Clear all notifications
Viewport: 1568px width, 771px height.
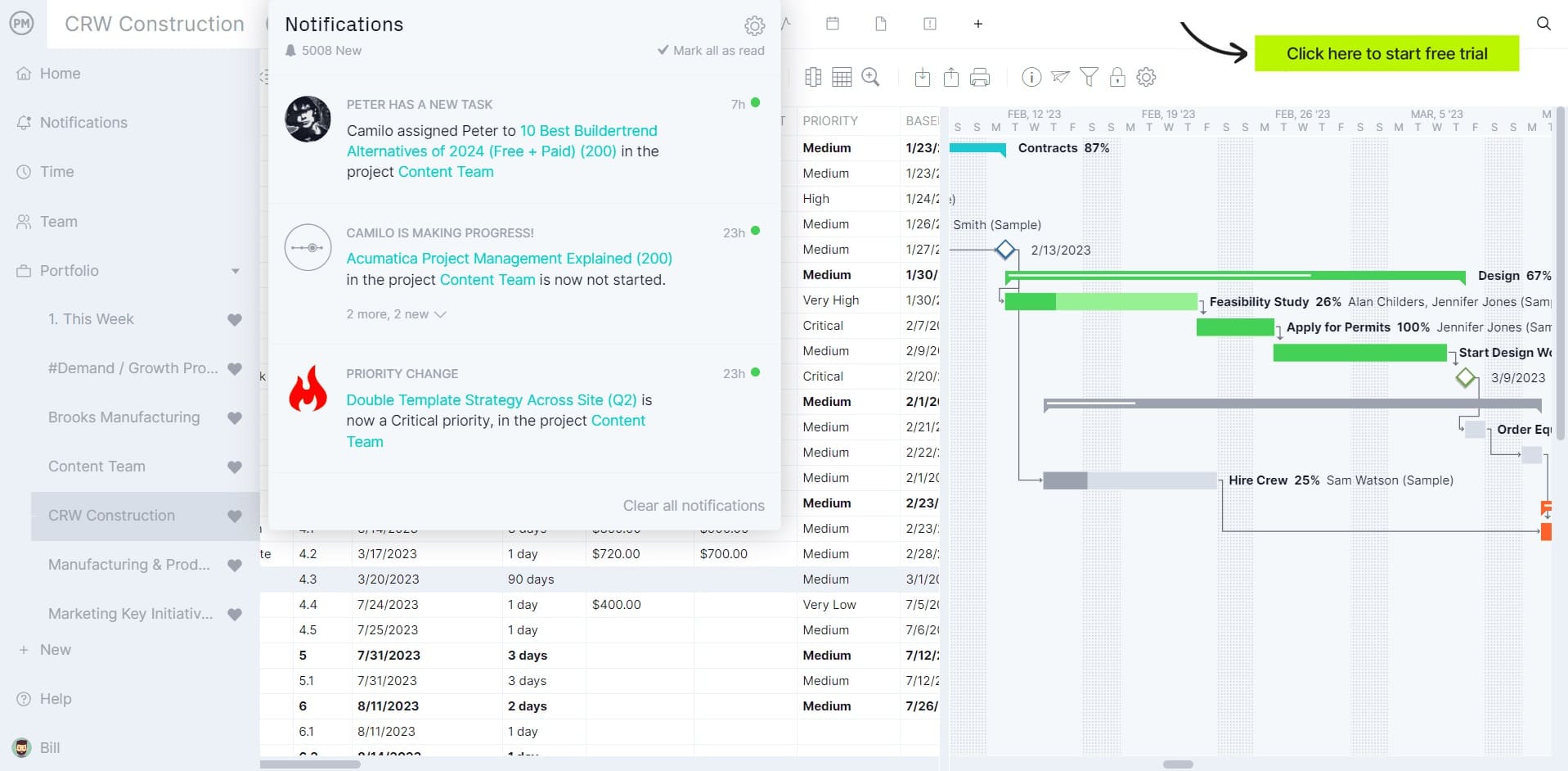pyautogui.click(x=694, y=506)
